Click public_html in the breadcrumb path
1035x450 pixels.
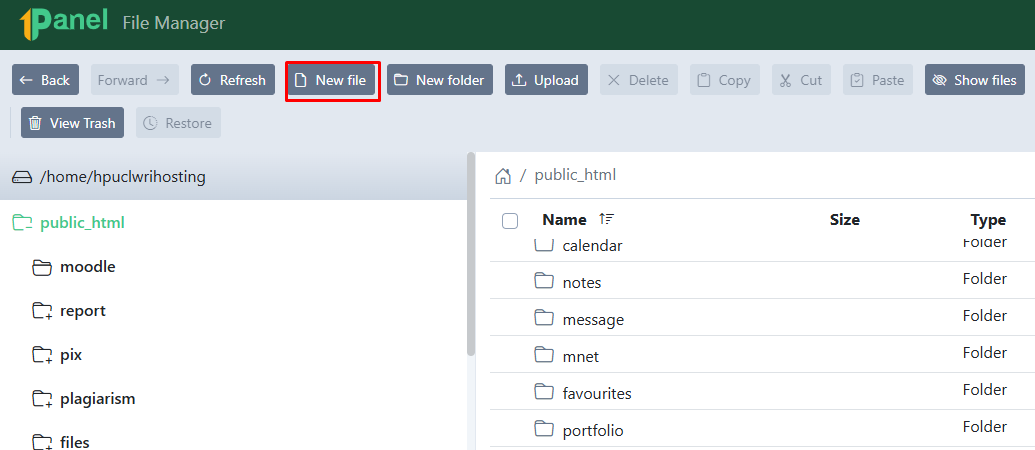click(x=575, y=176)
